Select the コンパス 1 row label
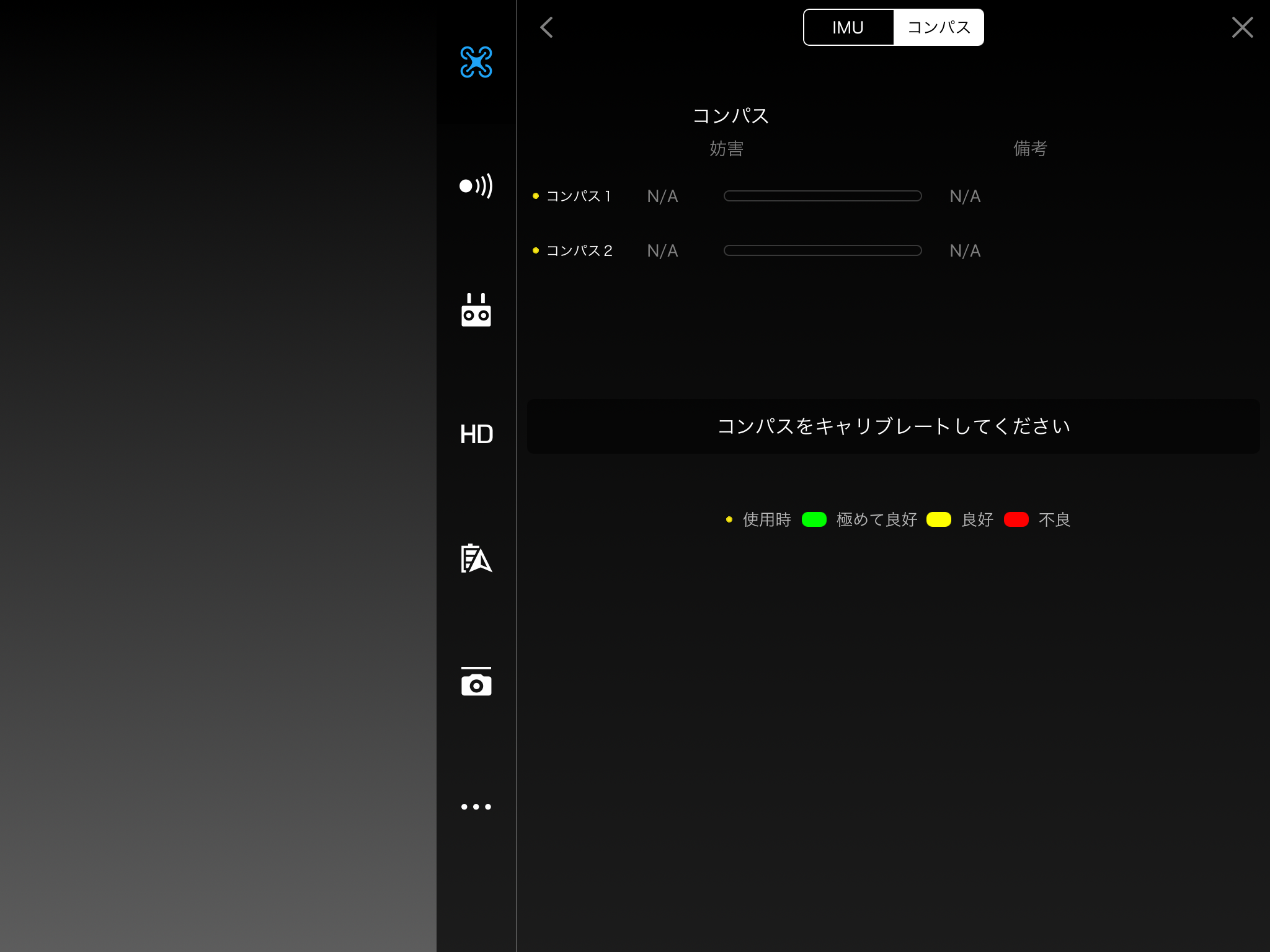1270x952 pixels. click(x=578, y=196)
